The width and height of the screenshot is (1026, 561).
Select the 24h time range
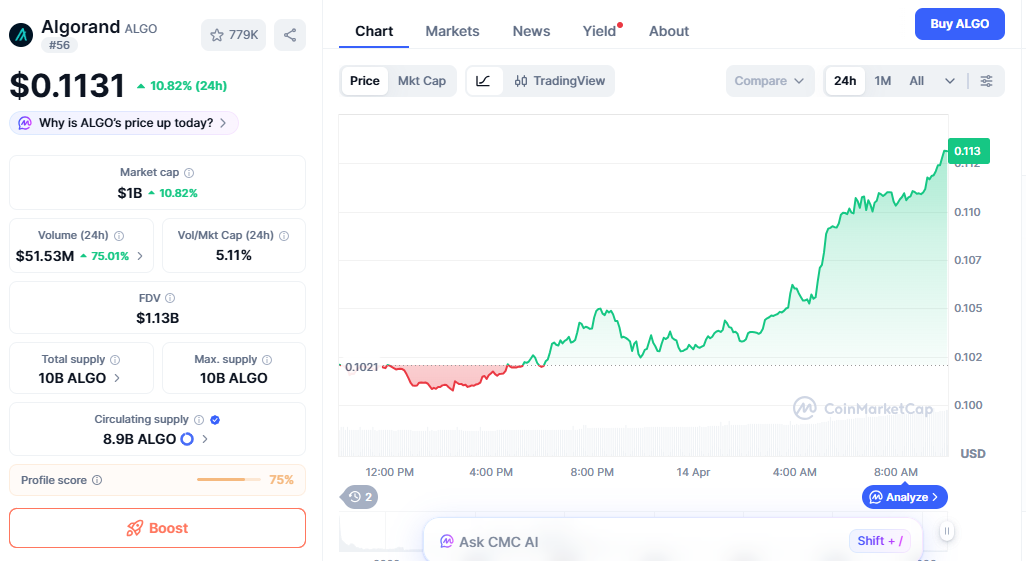[845, 81]
